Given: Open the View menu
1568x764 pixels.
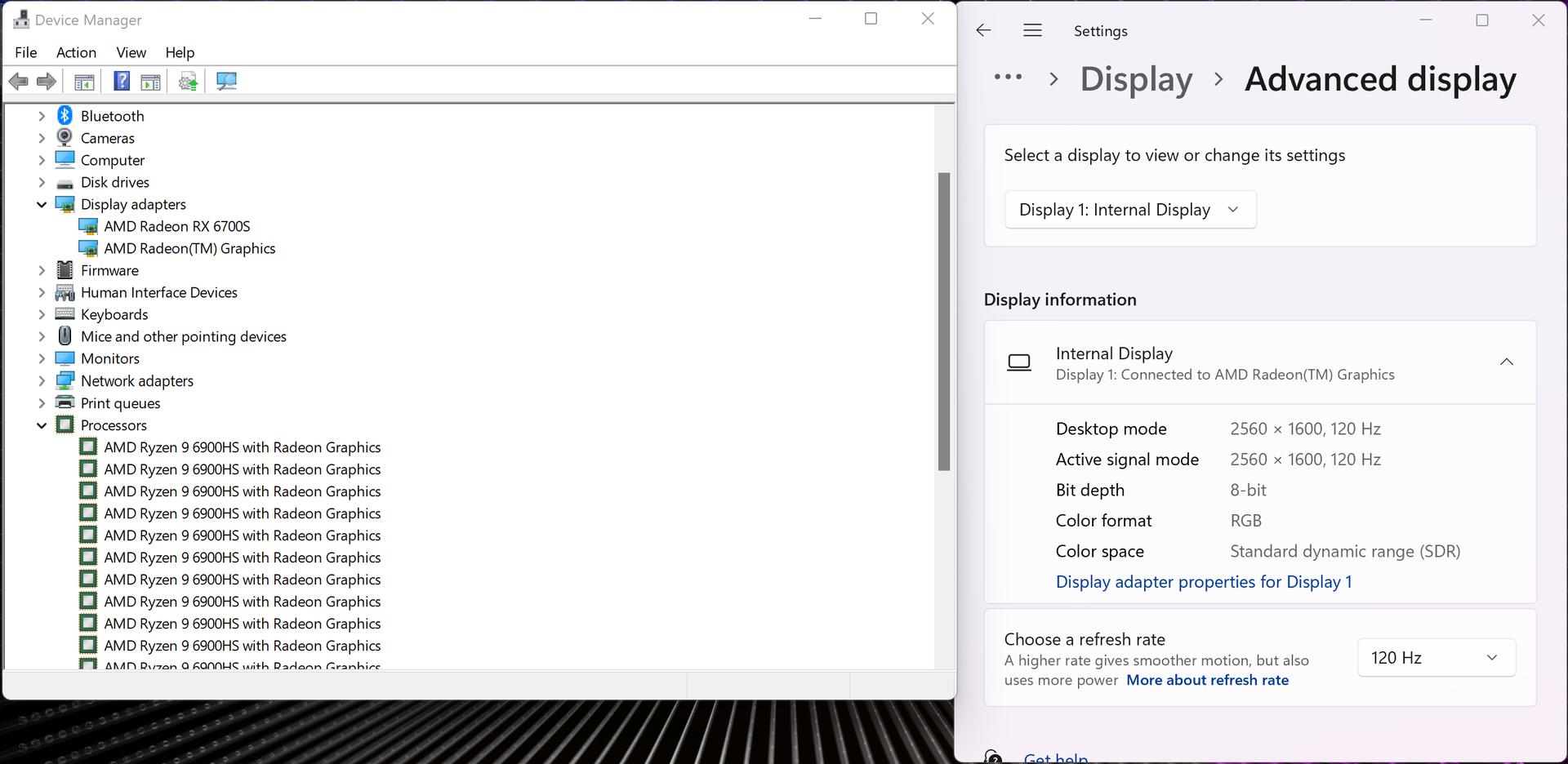Looking at the screenshot, I should (x=131, y=52).
